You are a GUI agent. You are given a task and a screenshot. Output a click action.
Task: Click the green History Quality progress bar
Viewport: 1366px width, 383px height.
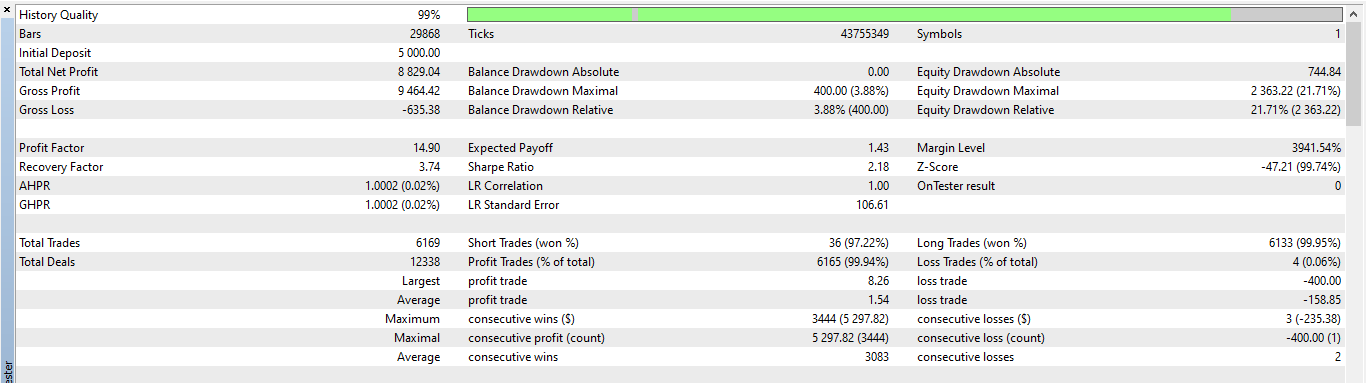[x=905, y=15]
